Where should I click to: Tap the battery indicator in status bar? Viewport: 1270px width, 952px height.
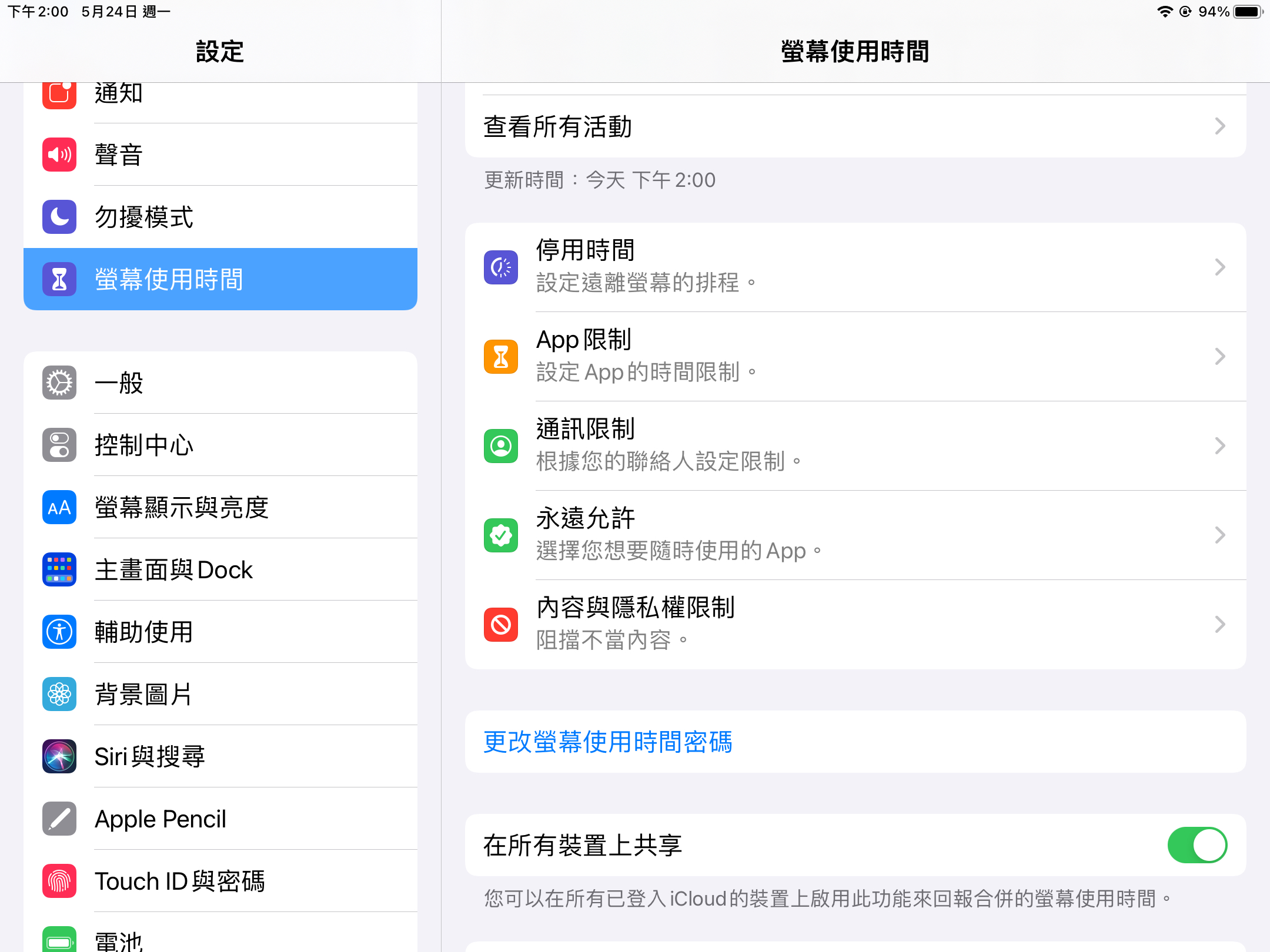1247,12
